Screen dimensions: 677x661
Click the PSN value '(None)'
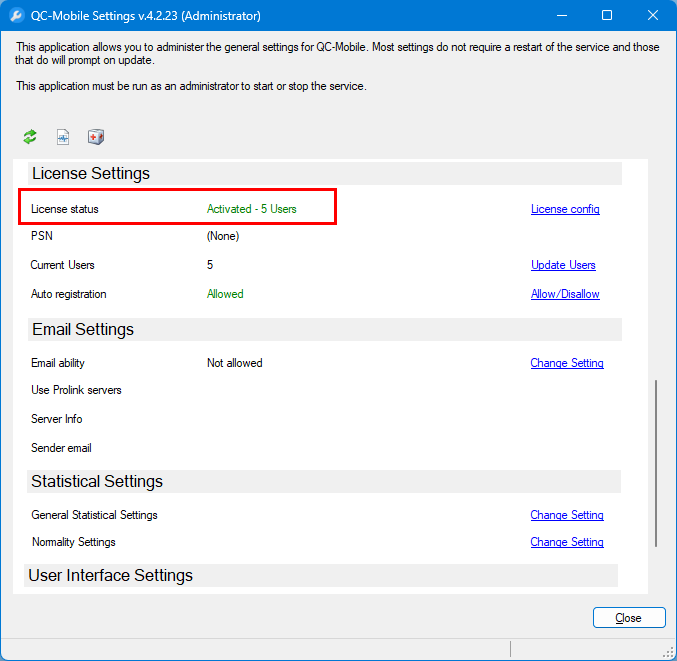[223, 236]
